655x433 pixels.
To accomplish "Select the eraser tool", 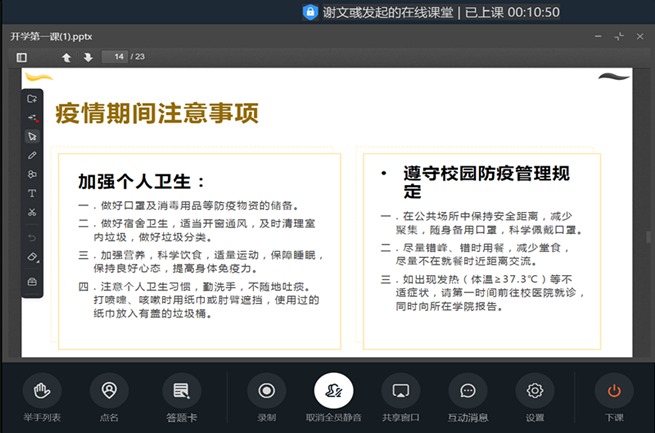I will click(x=32, y=256).
